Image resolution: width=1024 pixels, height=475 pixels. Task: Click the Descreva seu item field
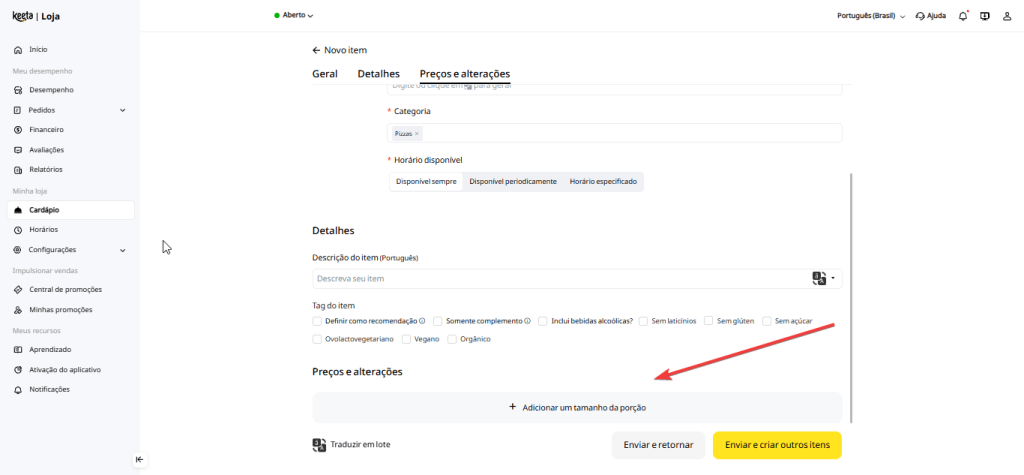(x=560, y=279)
